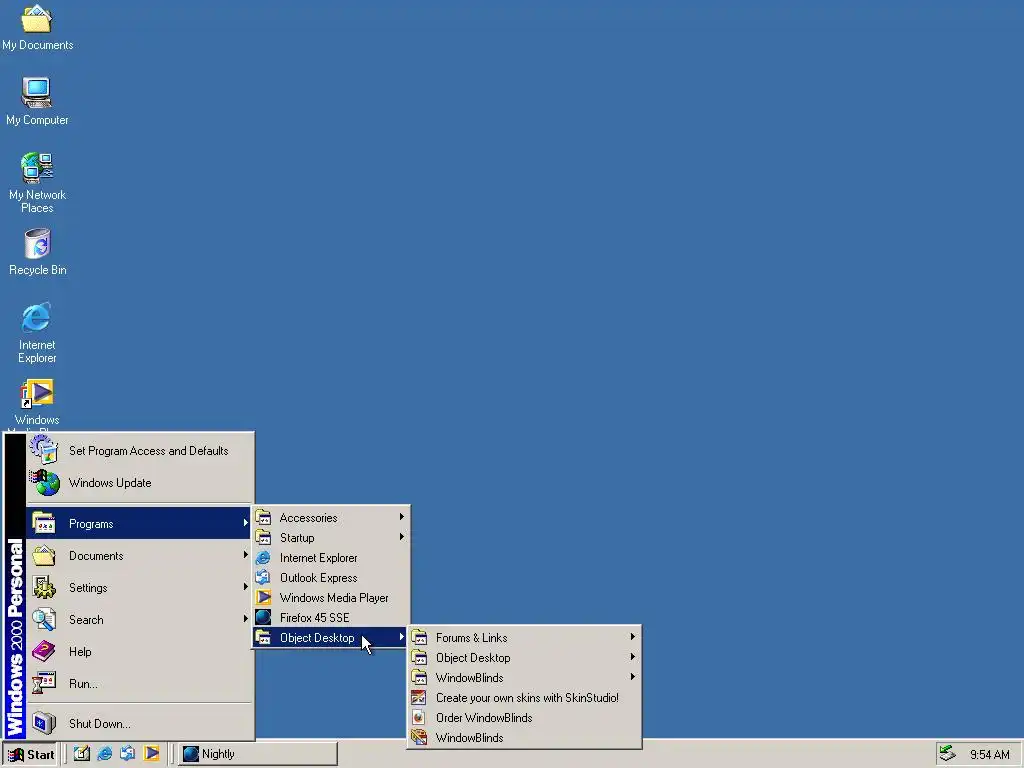Expand the Documents submenu arrow

246,554
